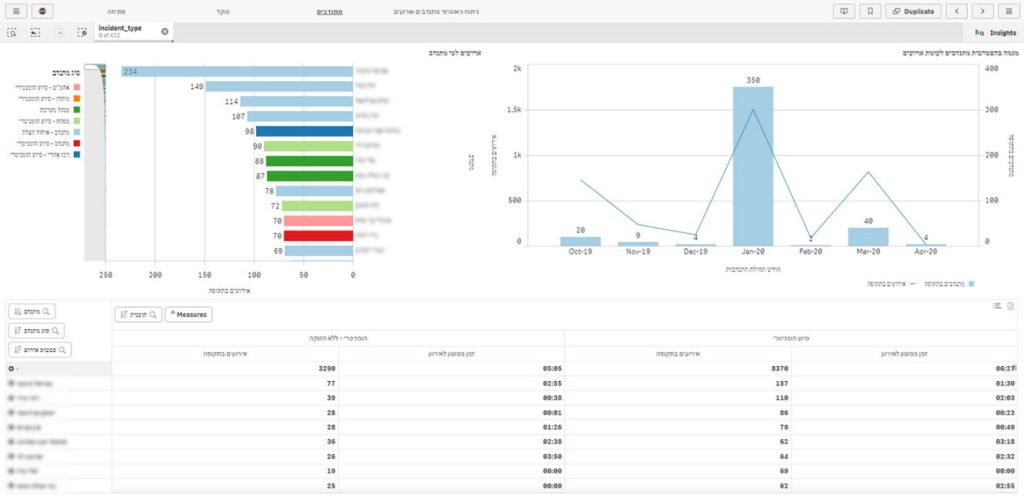
Task: Select the underlined active sheet tab
Action: pyautogui.click(x=329, y=12)
